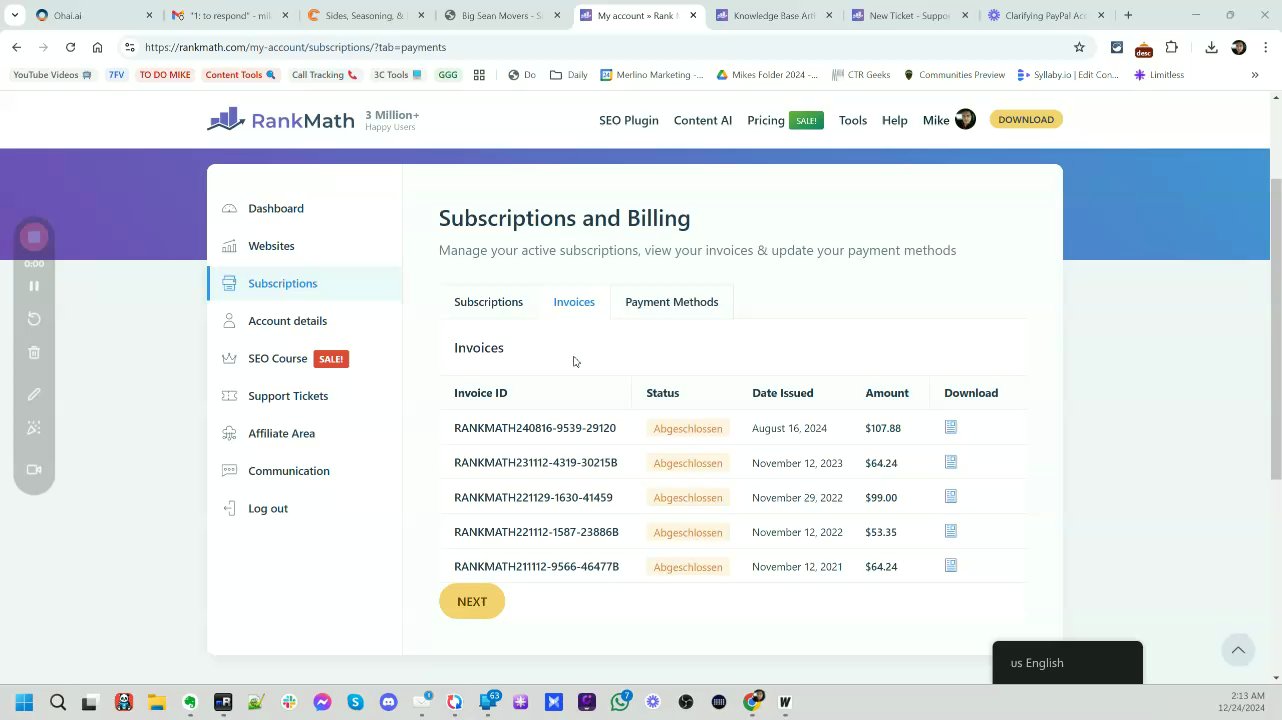Select the recorder pen drawing tool
Image resolution: width=1282 pixels, height=720 pixels.
(34, 394)
